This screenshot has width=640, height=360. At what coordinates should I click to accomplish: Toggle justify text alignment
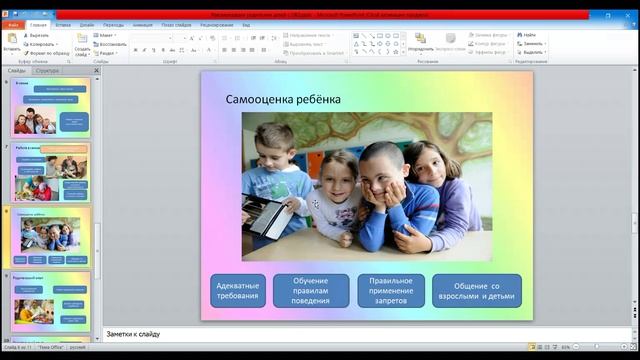[252, 50]
